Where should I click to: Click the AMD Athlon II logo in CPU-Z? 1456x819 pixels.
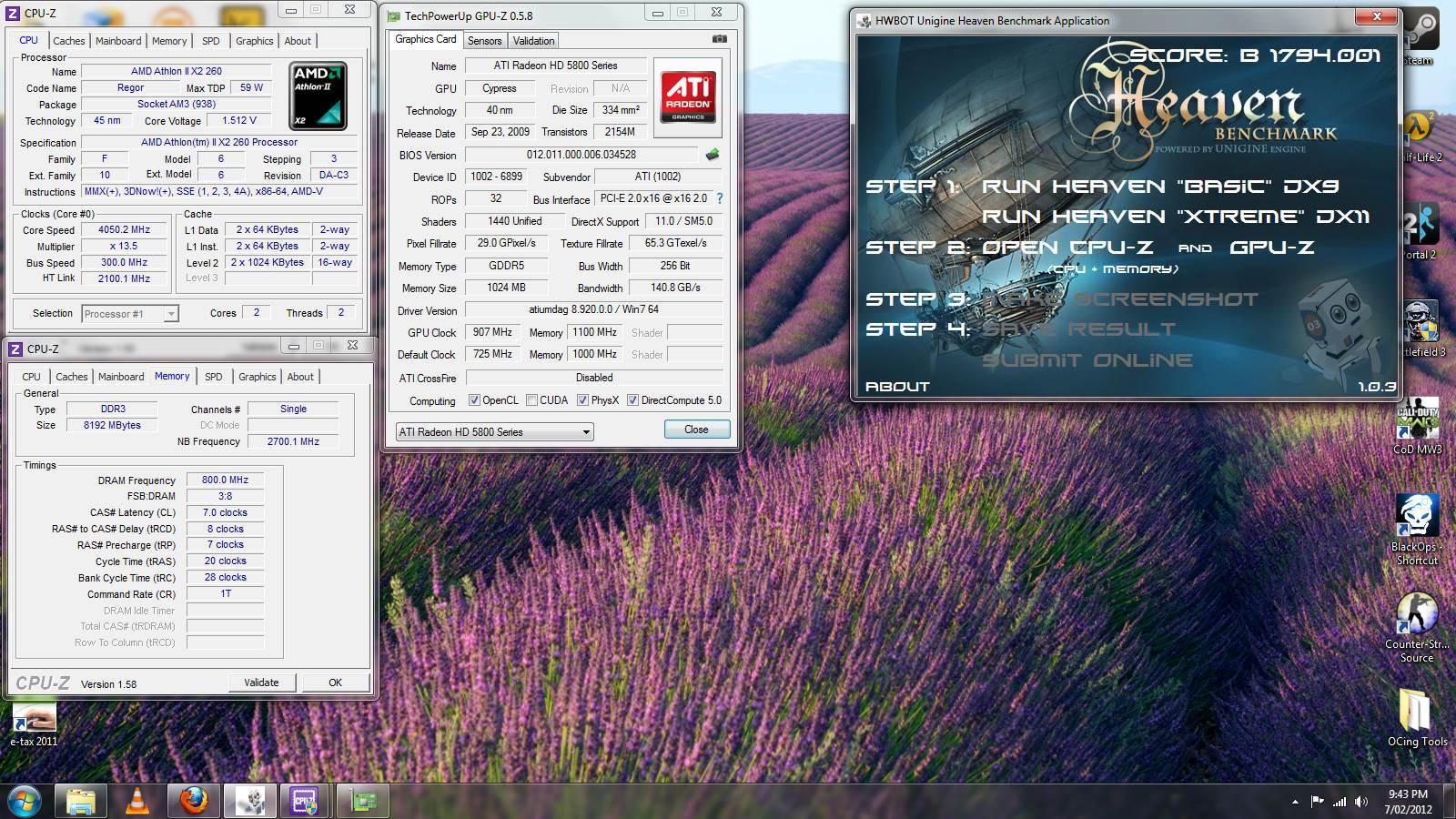click(318, 96)
